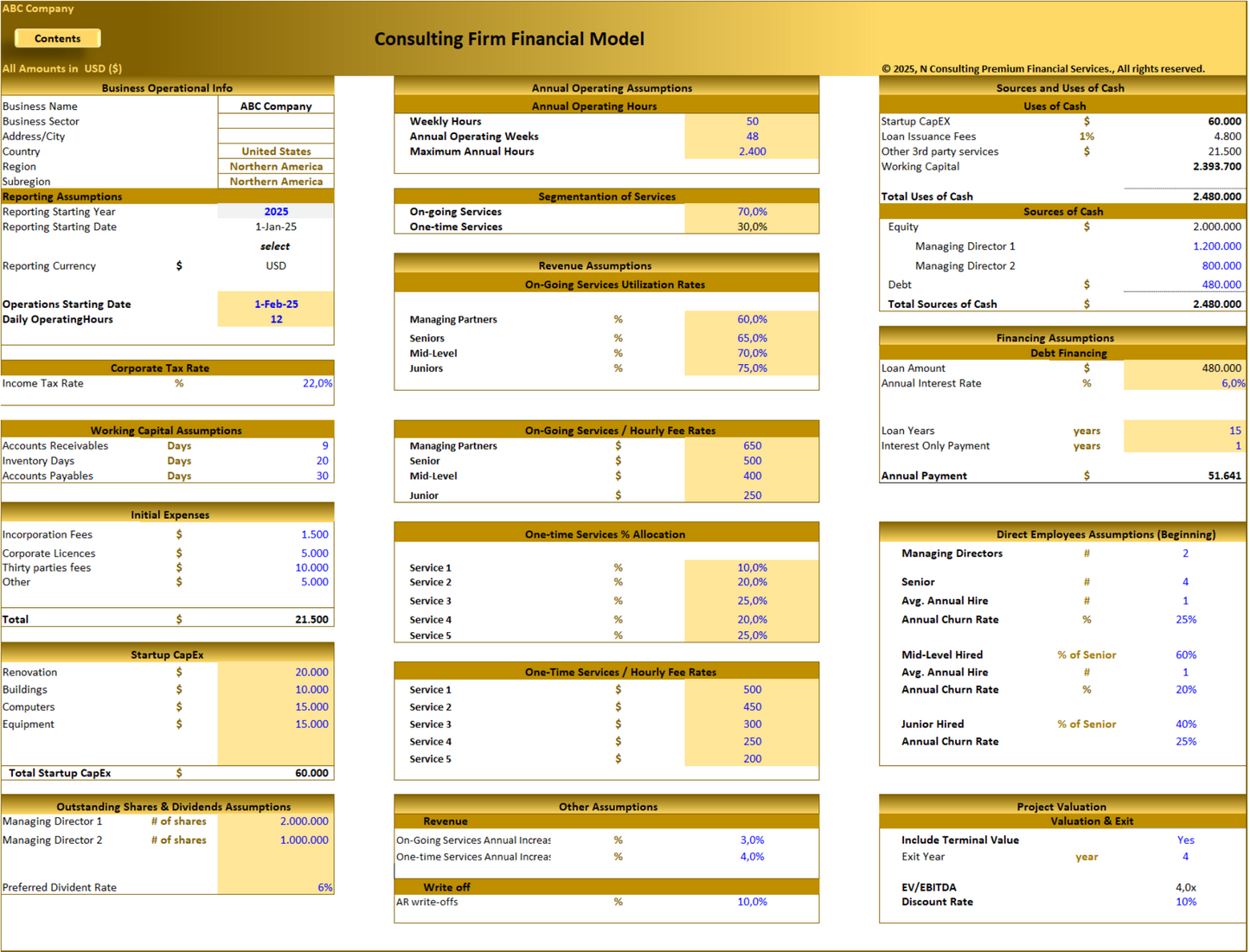Select the Business Name cell 'ABC Company'
Screen dimensions: 1250x952
coord(276,106)
